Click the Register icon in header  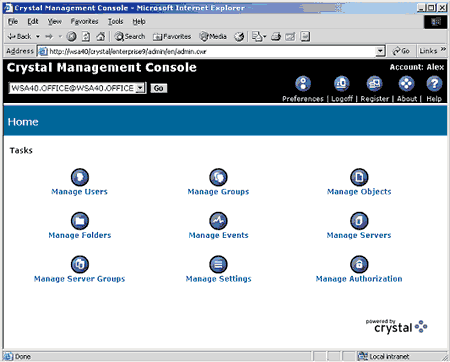[374, 84]
